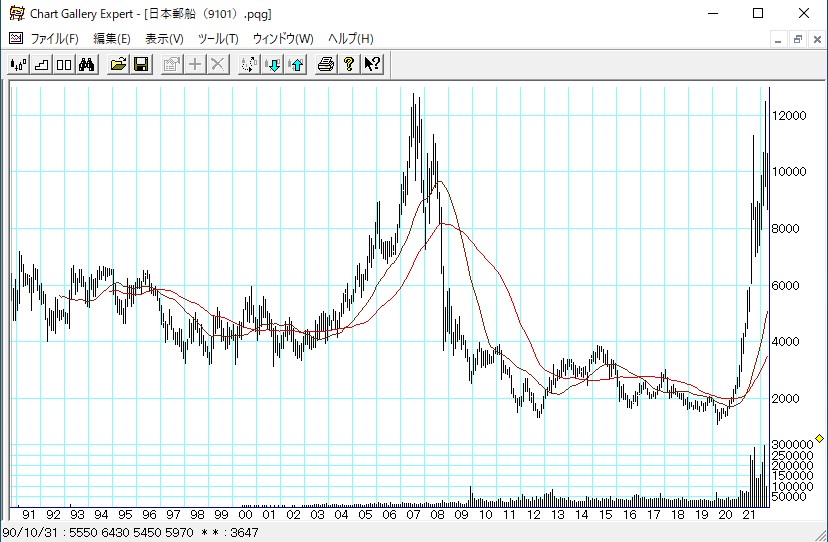Screen dimensions: 828x542
Task: Open the 編集(E) menu
Action: click(111, 39)
